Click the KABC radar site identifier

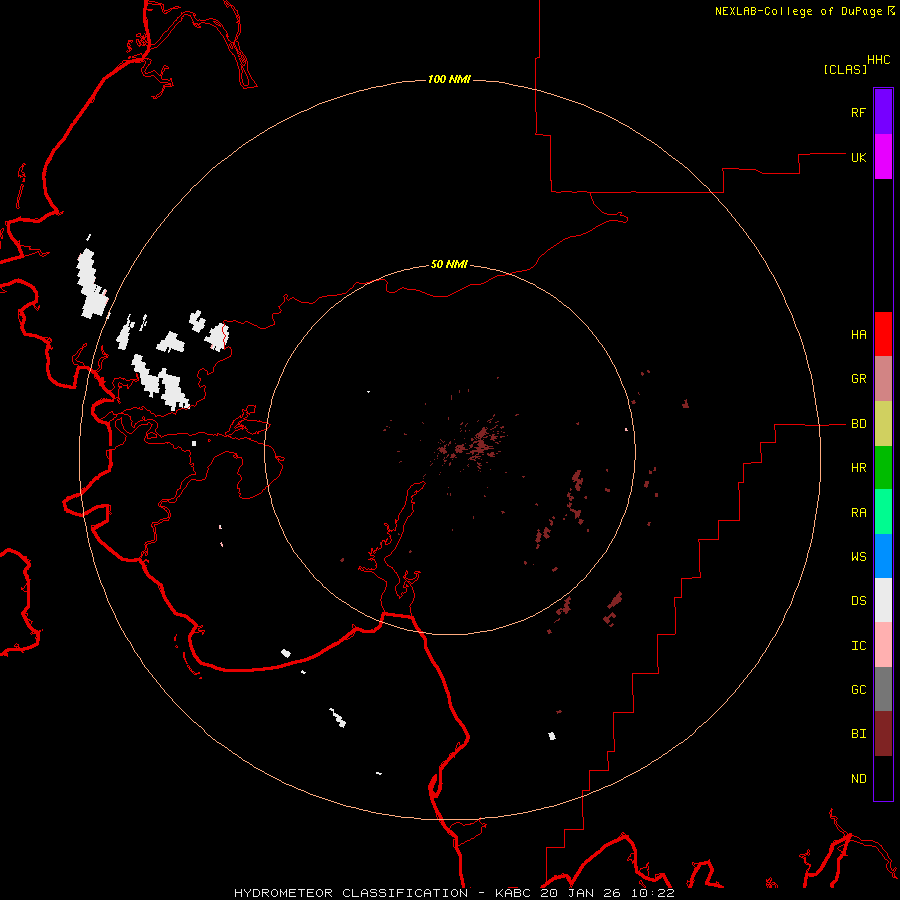pyautogui.click(x=514, y=893)
